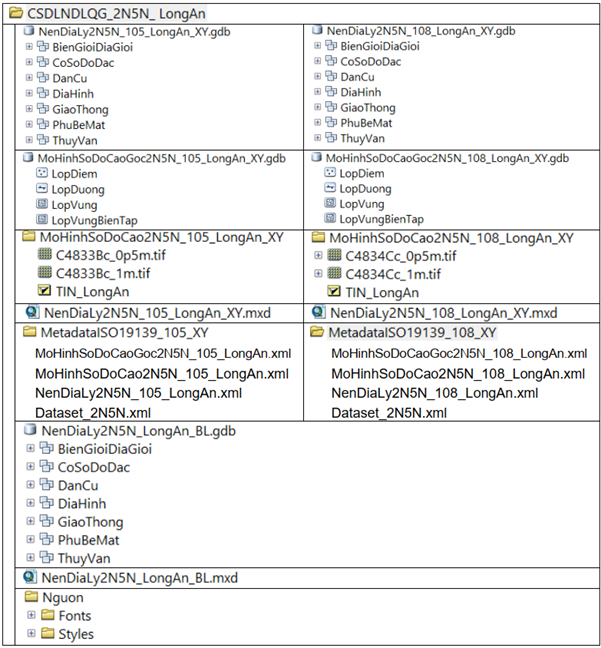Image resolution: width=601 pixels, height=648 pixels.
Task: Select the Styles folder under Nguon
Action: [75, 634]
